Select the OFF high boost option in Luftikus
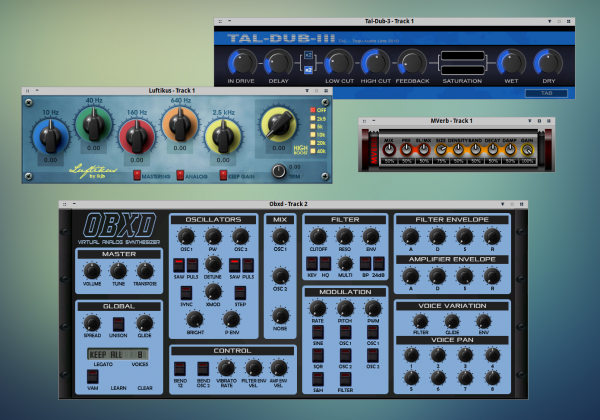This screenshot has width=600, height=420. point(313,110)
